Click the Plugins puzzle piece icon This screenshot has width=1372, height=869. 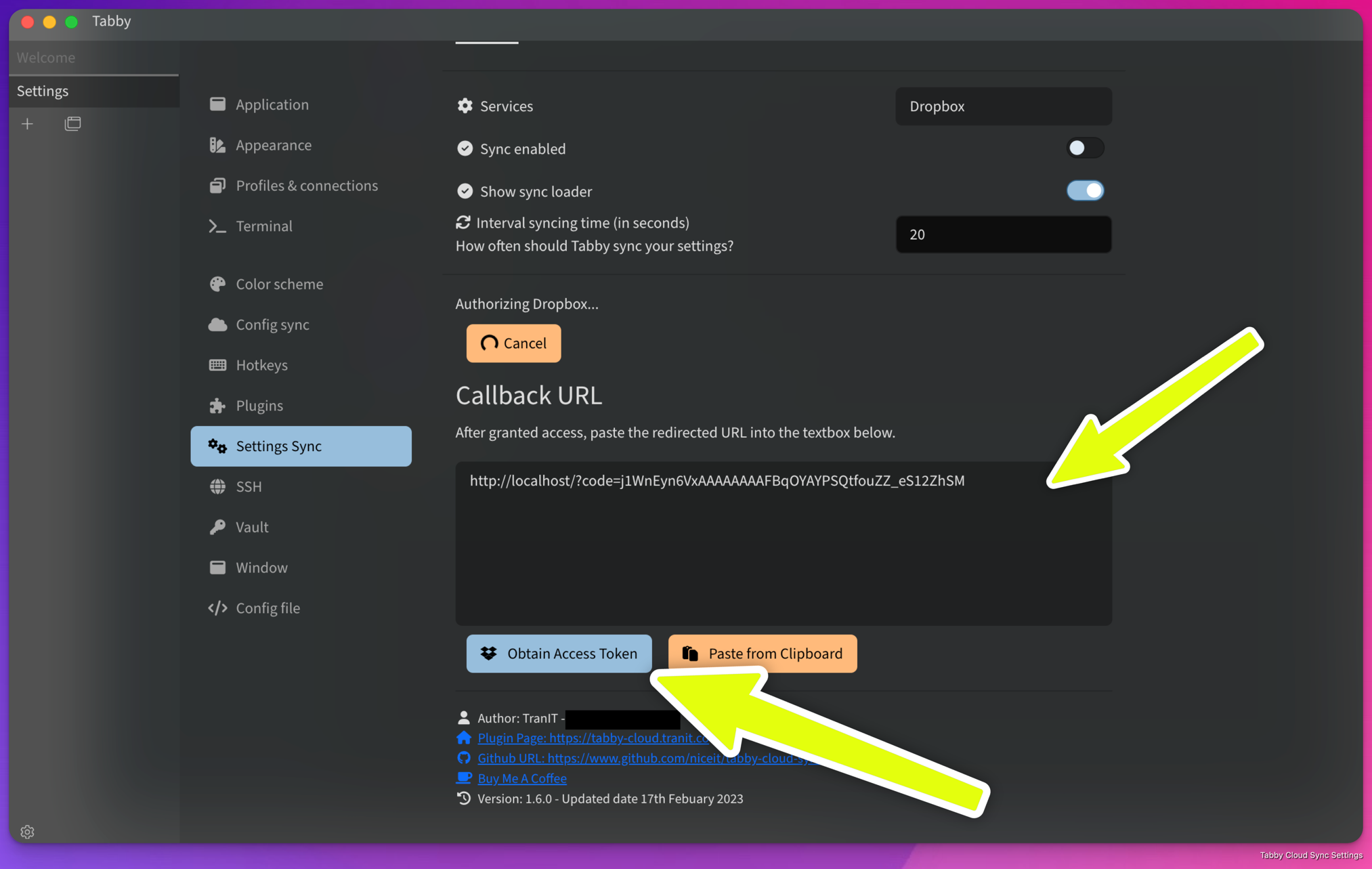point(217,406)
